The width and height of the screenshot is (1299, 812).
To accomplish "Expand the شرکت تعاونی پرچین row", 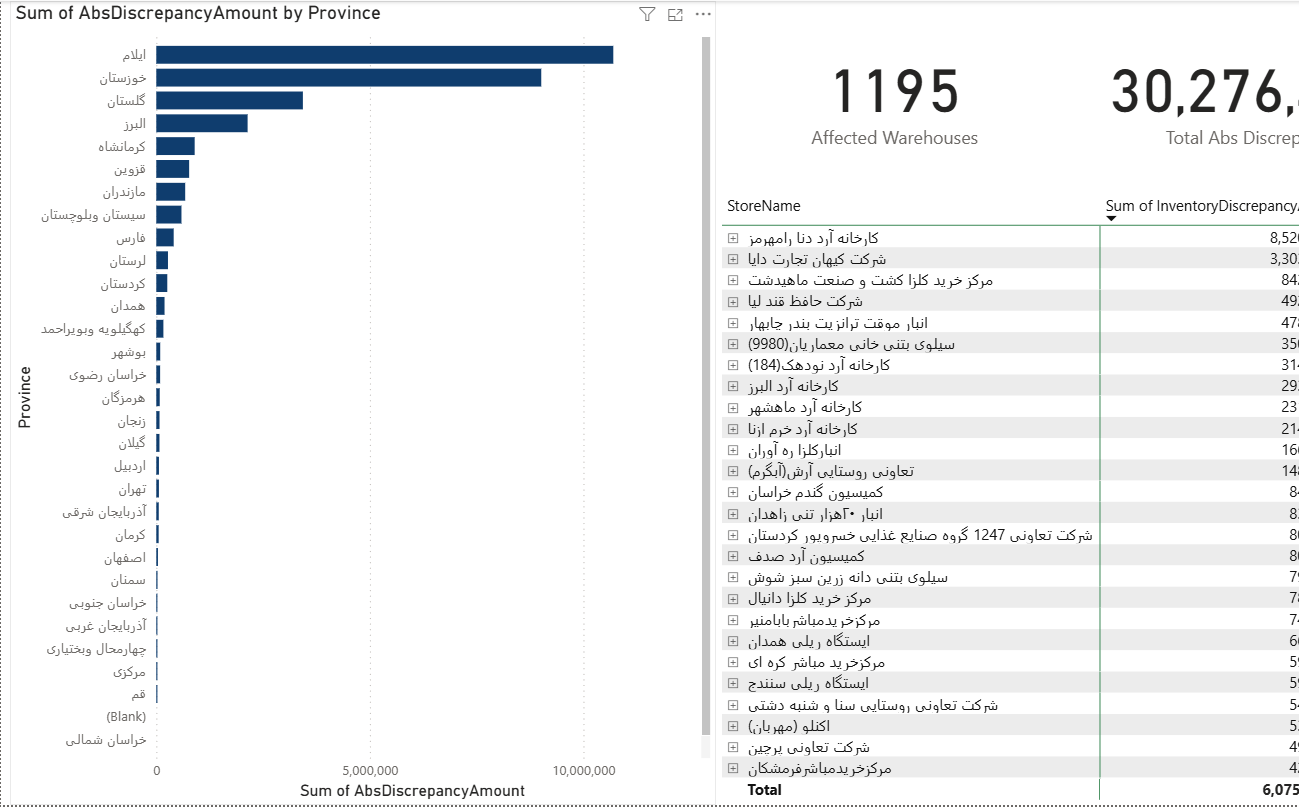I will [x=733, y=747].
